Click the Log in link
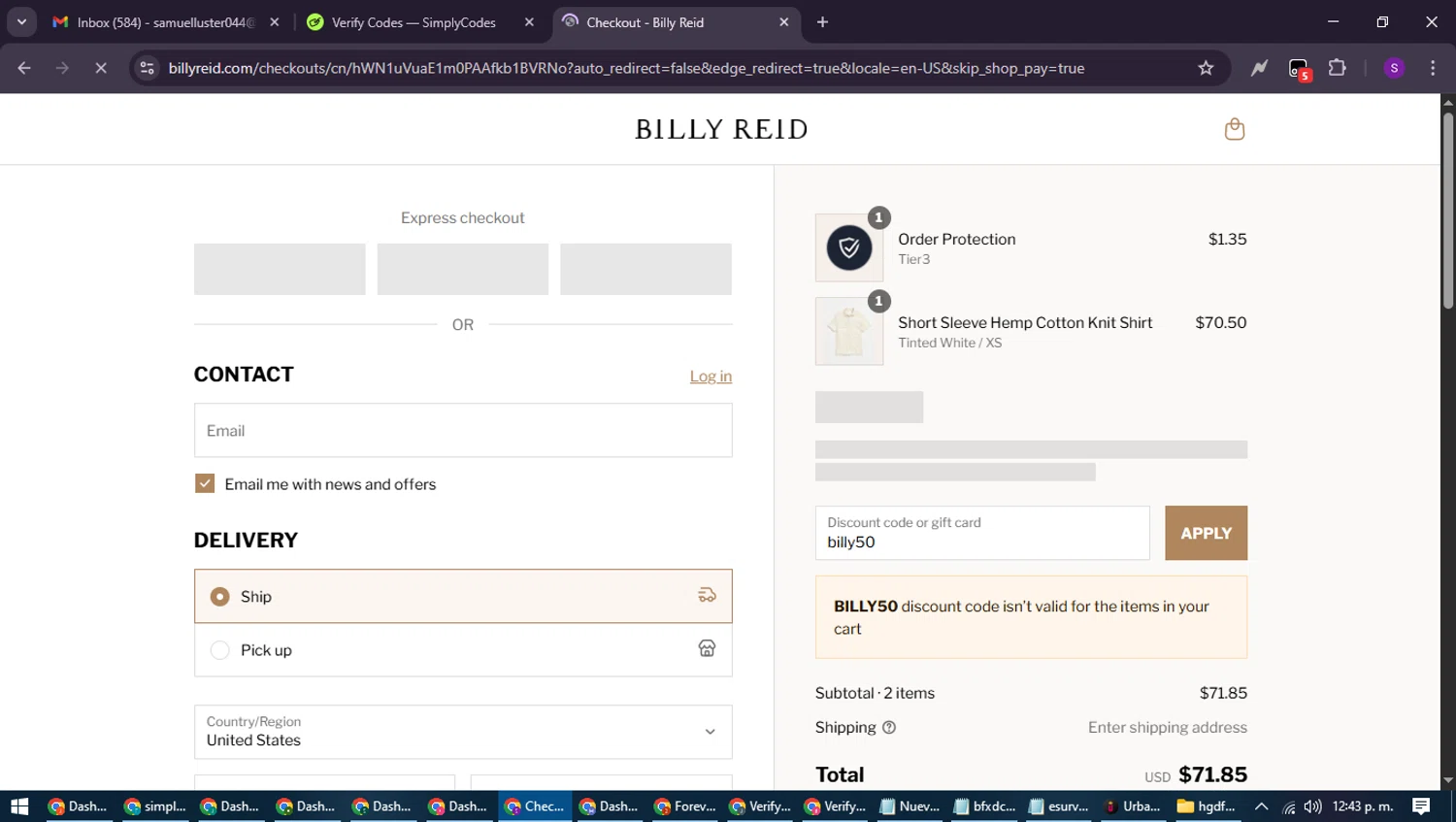 (x=711, y=377)
